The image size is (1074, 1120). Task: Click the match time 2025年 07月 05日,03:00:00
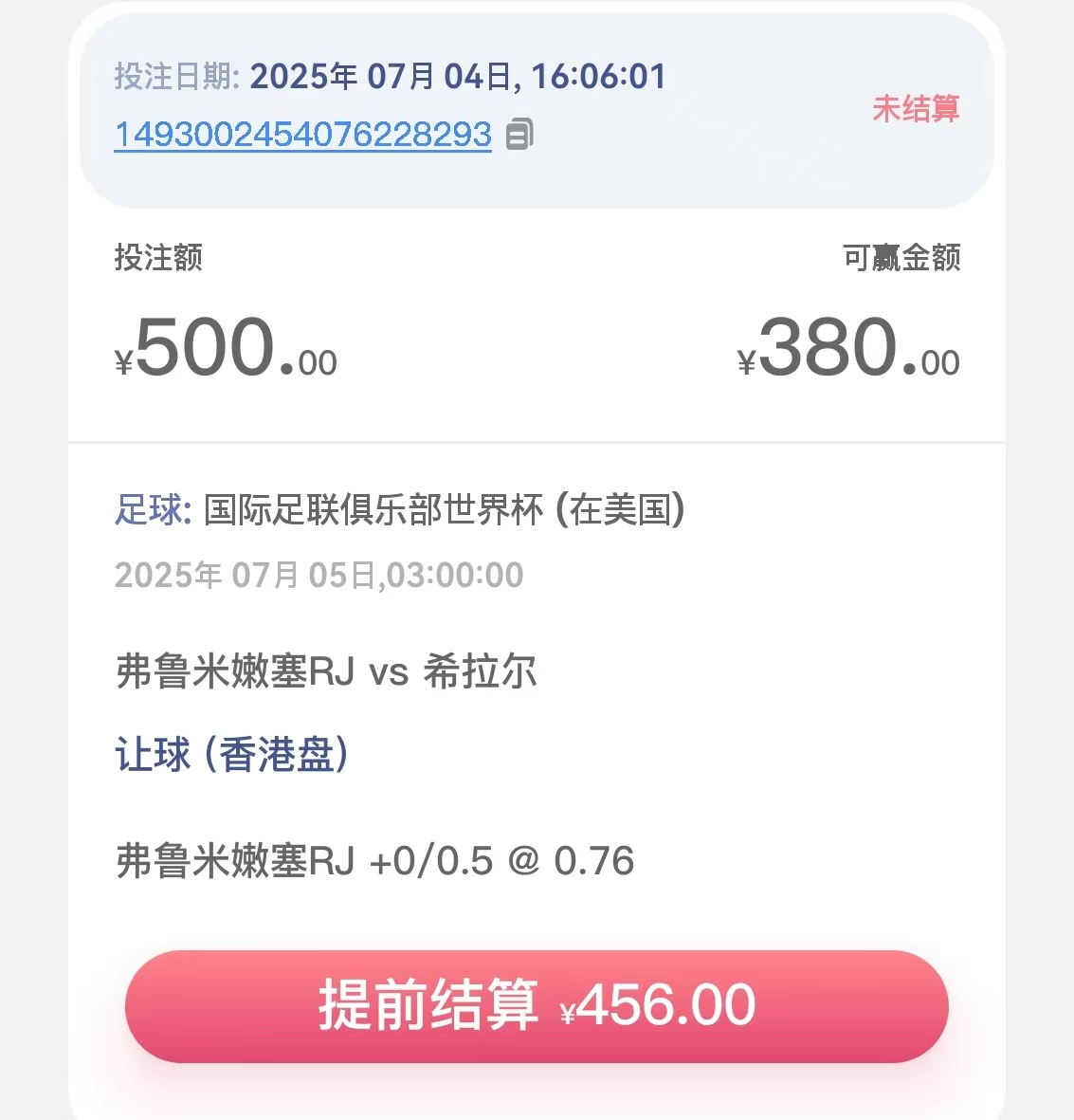pyautogui.click(x=319, y=575)
